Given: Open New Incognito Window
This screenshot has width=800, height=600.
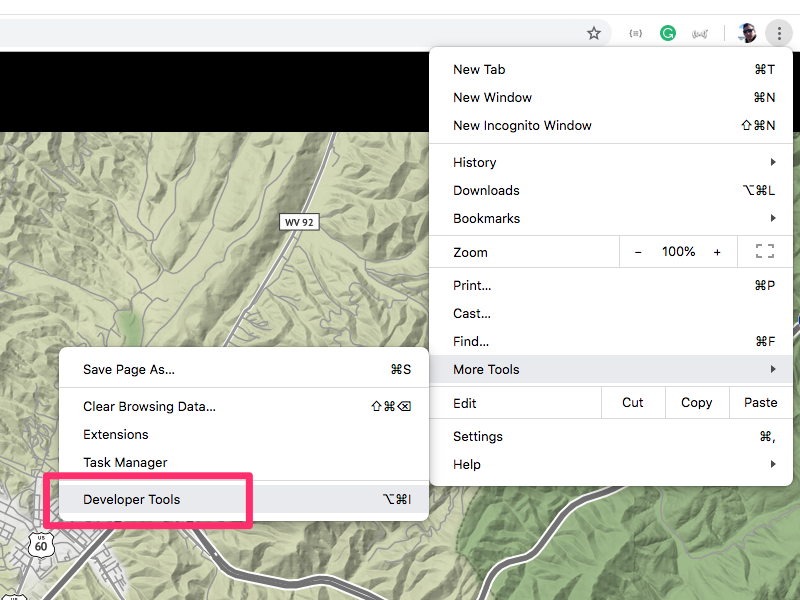Looking at the screenshot, I should click(522, 125).
